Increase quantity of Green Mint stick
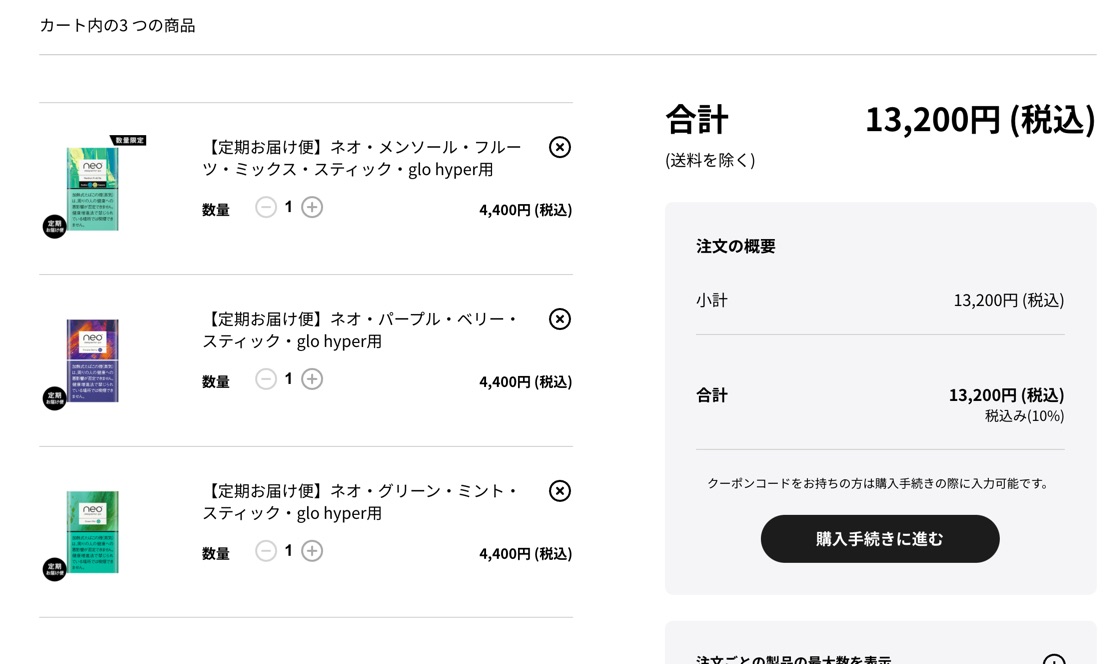This screenshot has height=664, width=1118. tap(312, 551)
